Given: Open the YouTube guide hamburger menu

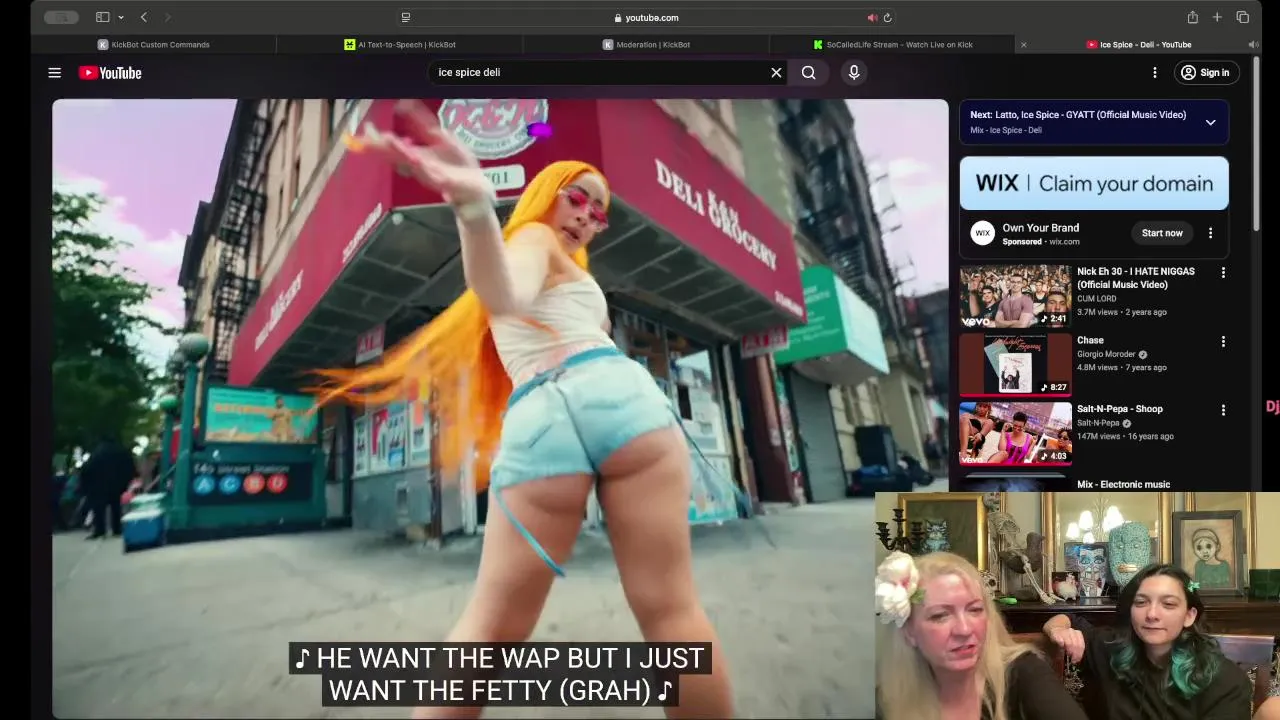Looking at the screenshot, I should tap(55, 72).
